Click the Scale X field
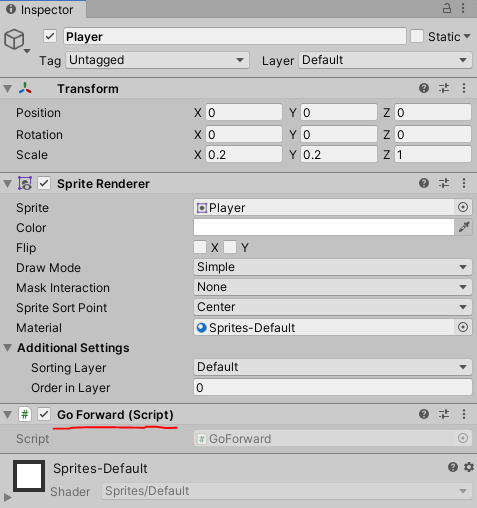Image resolution: width=477 pixels, height=508 pixels. pos(244,154)
